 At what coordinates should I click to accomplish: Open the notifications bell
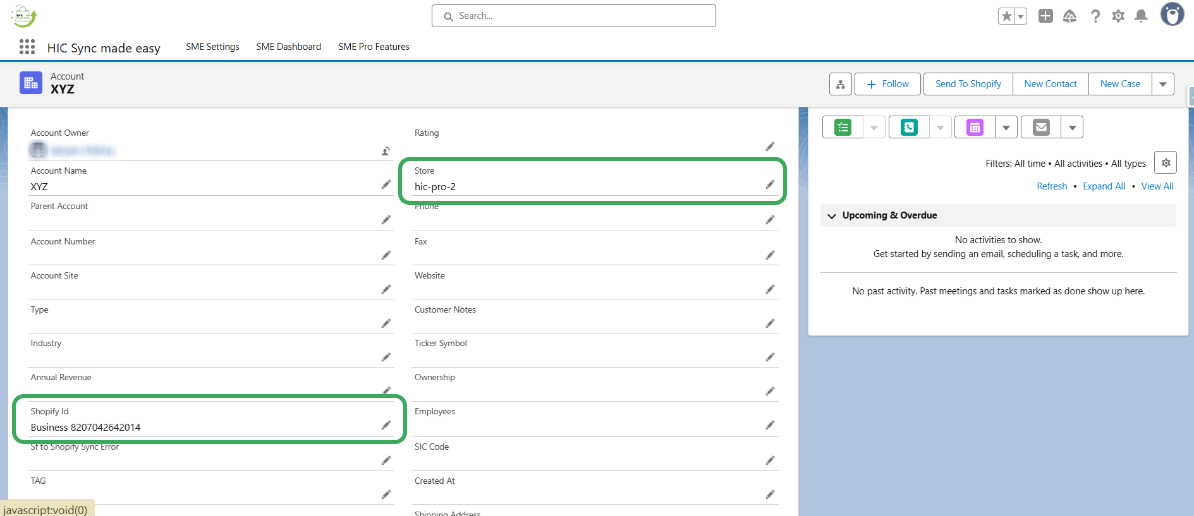click(x=1140, y=16)
